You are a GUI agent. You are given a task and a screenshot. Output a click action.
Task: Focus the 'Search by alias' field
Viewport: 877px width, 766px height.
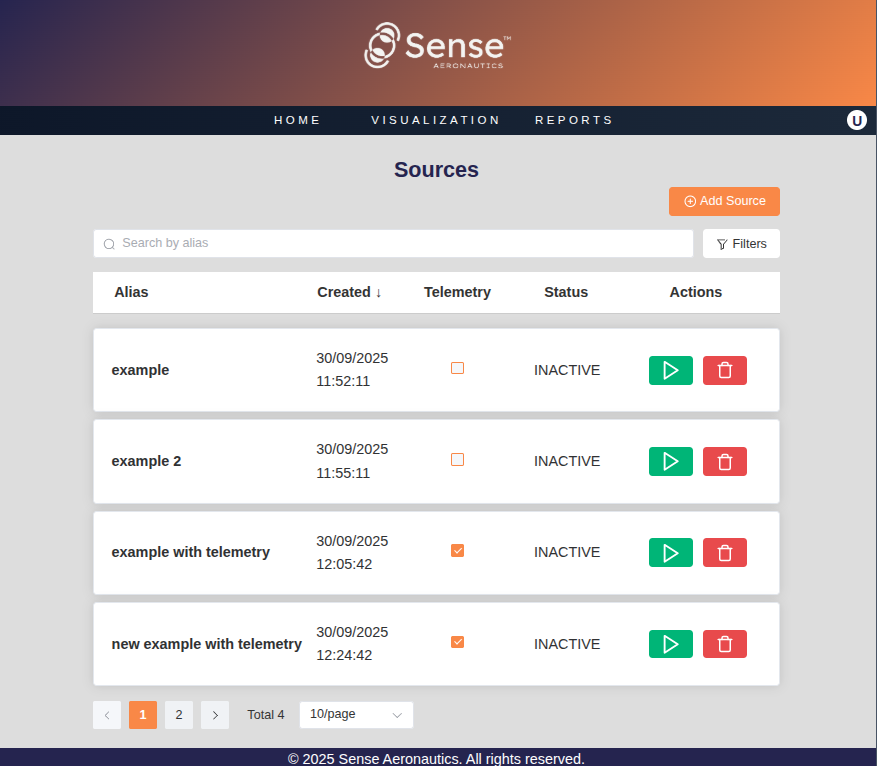click(400, 244)
